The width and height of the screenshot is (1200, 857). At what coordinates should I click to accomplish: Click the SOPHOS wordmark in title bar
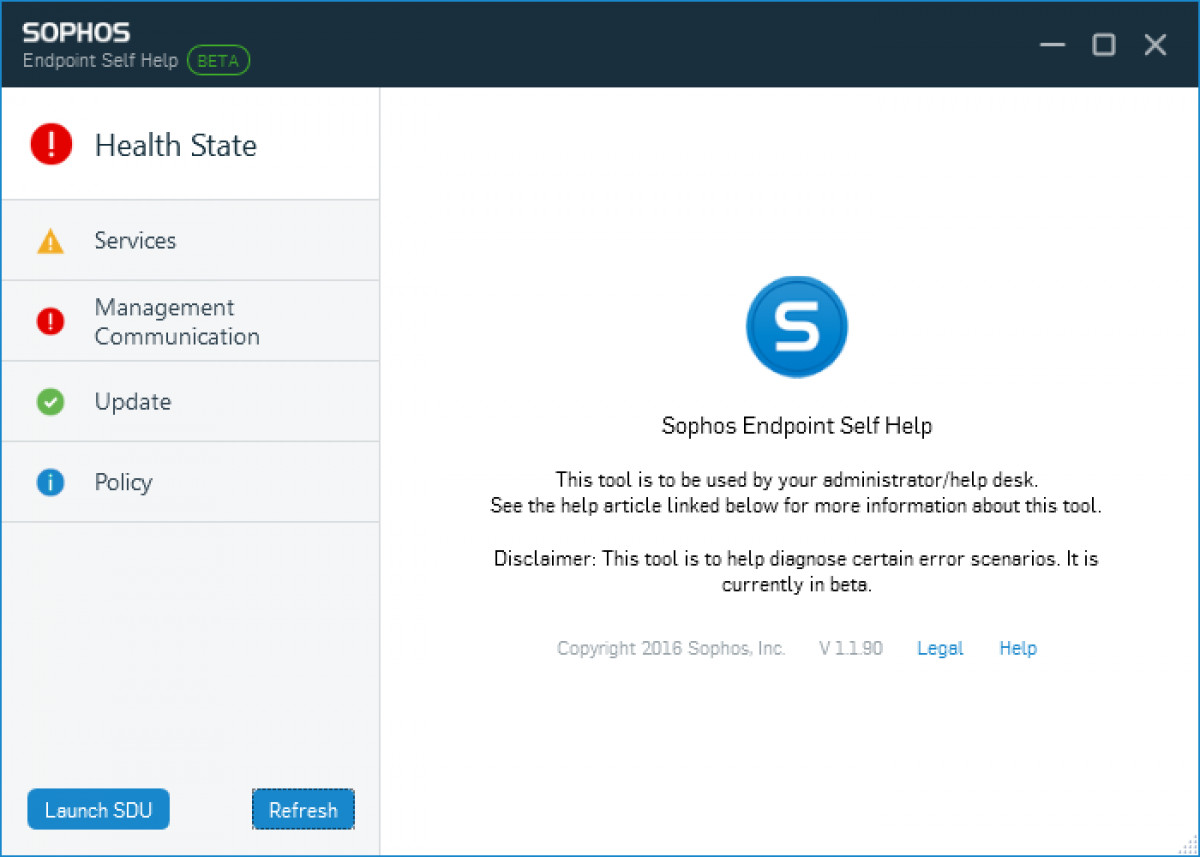pos(77,33)
